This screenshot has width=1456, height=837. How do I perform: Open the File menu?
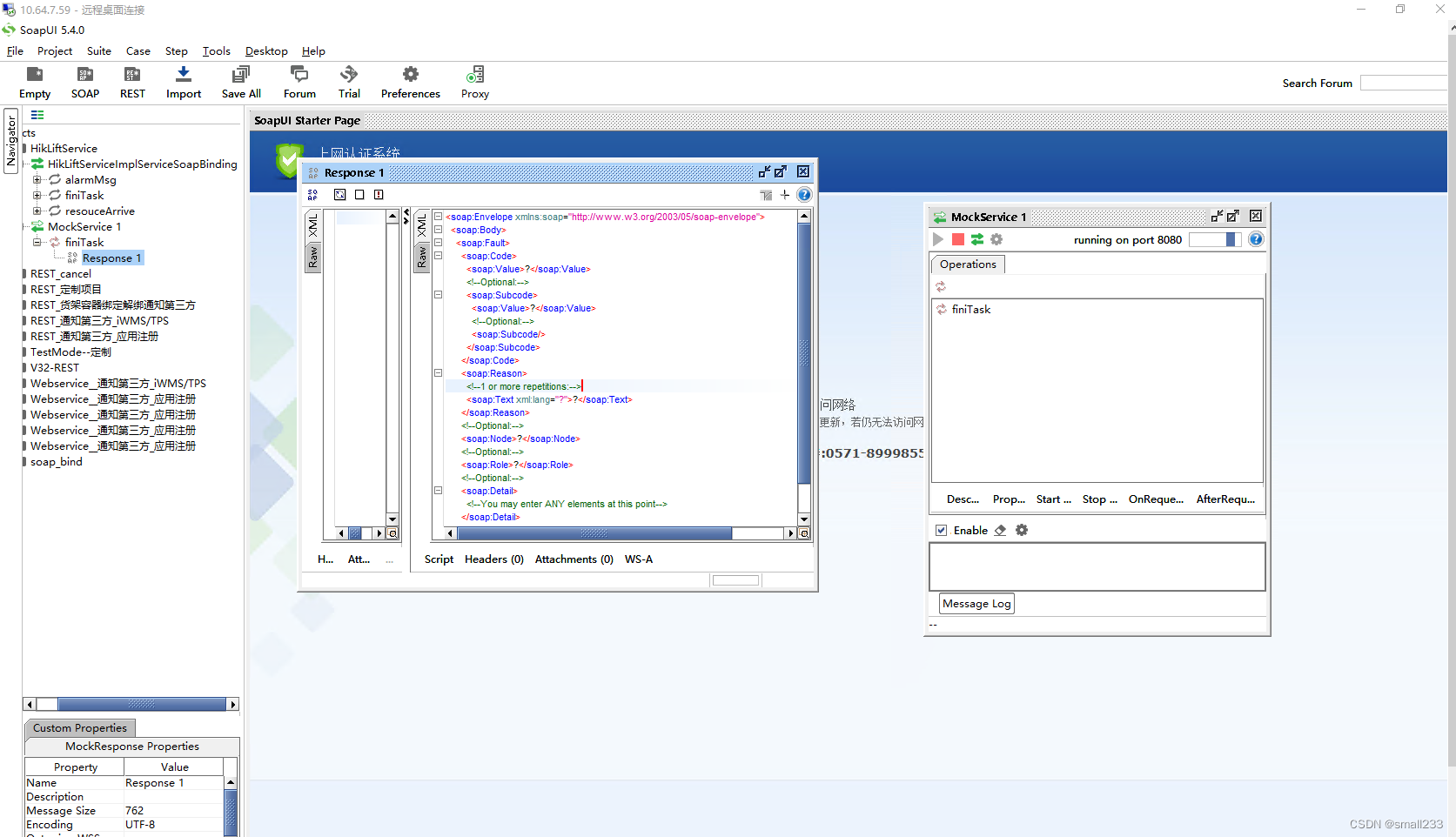pyautogui.click(x=15, y=51)
